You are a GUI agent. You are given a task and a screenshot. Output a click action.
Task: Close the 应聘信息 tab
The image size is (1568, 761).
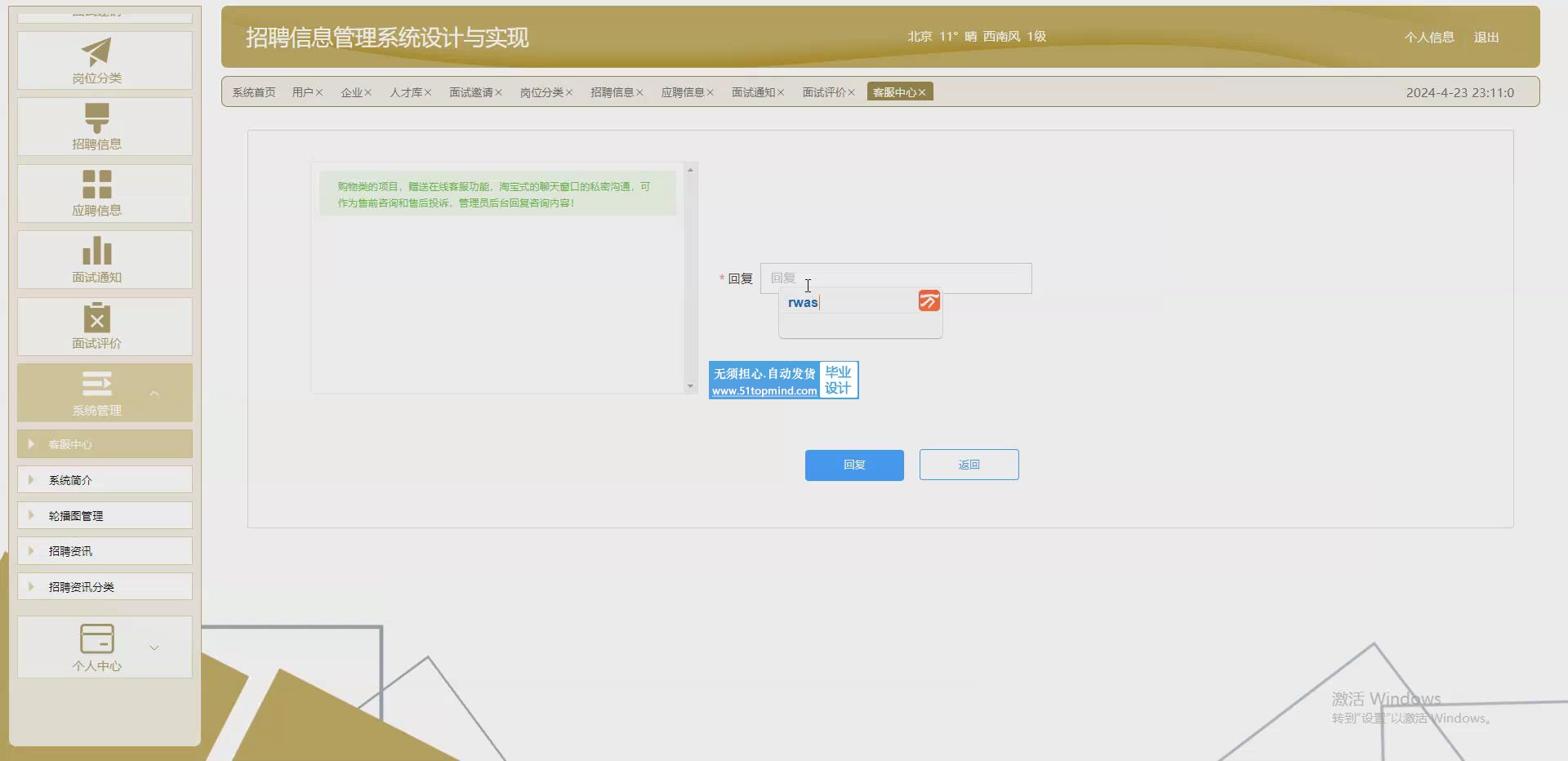click(x=710, y=93)
